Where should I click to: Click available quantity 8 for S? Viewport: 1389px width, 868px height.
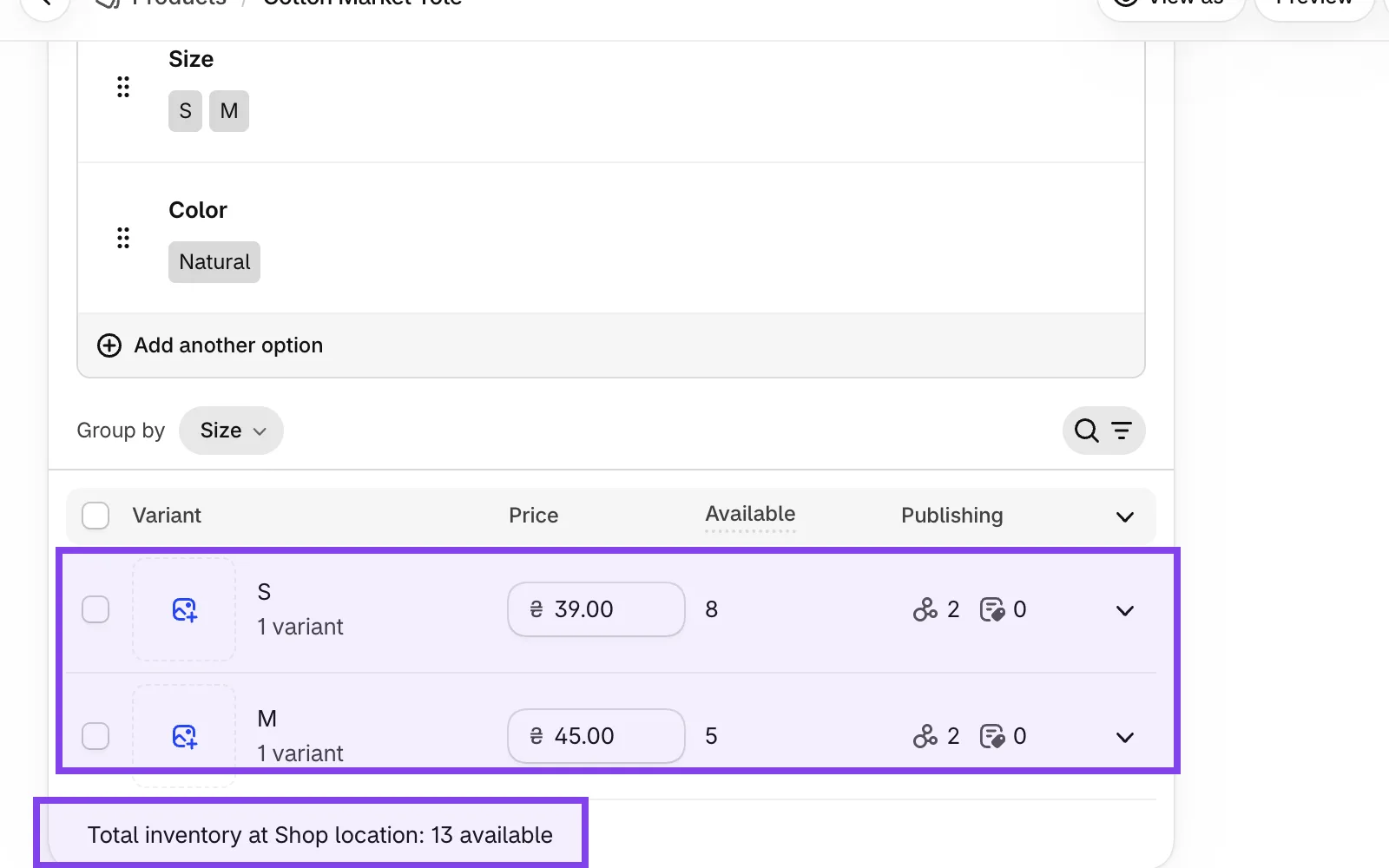pos(712,609)
